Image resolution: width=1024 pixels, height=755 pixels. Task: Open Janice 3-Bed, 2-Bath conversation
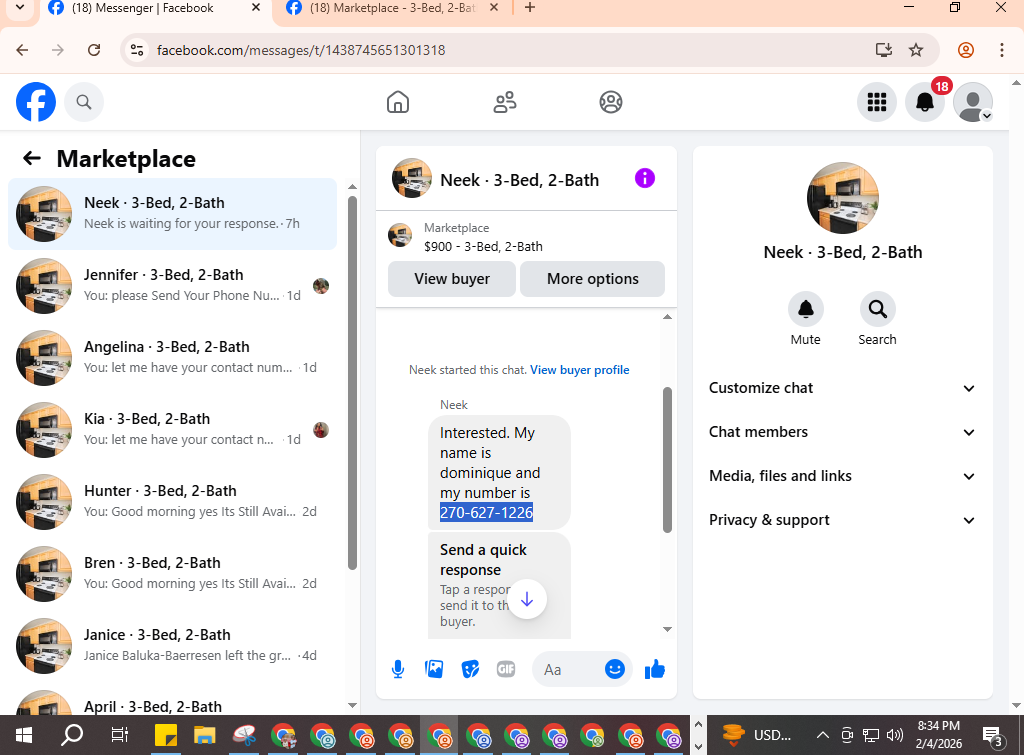click(172, 645)
